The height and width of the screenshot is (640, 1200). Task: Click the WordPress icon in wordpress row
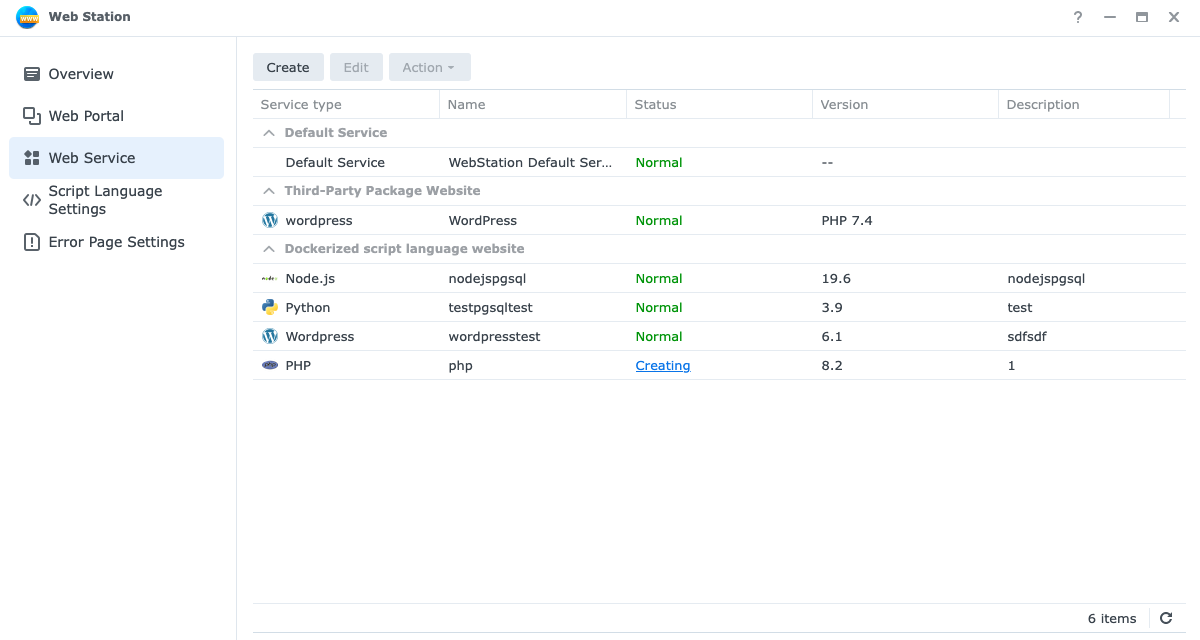(270, 220)
